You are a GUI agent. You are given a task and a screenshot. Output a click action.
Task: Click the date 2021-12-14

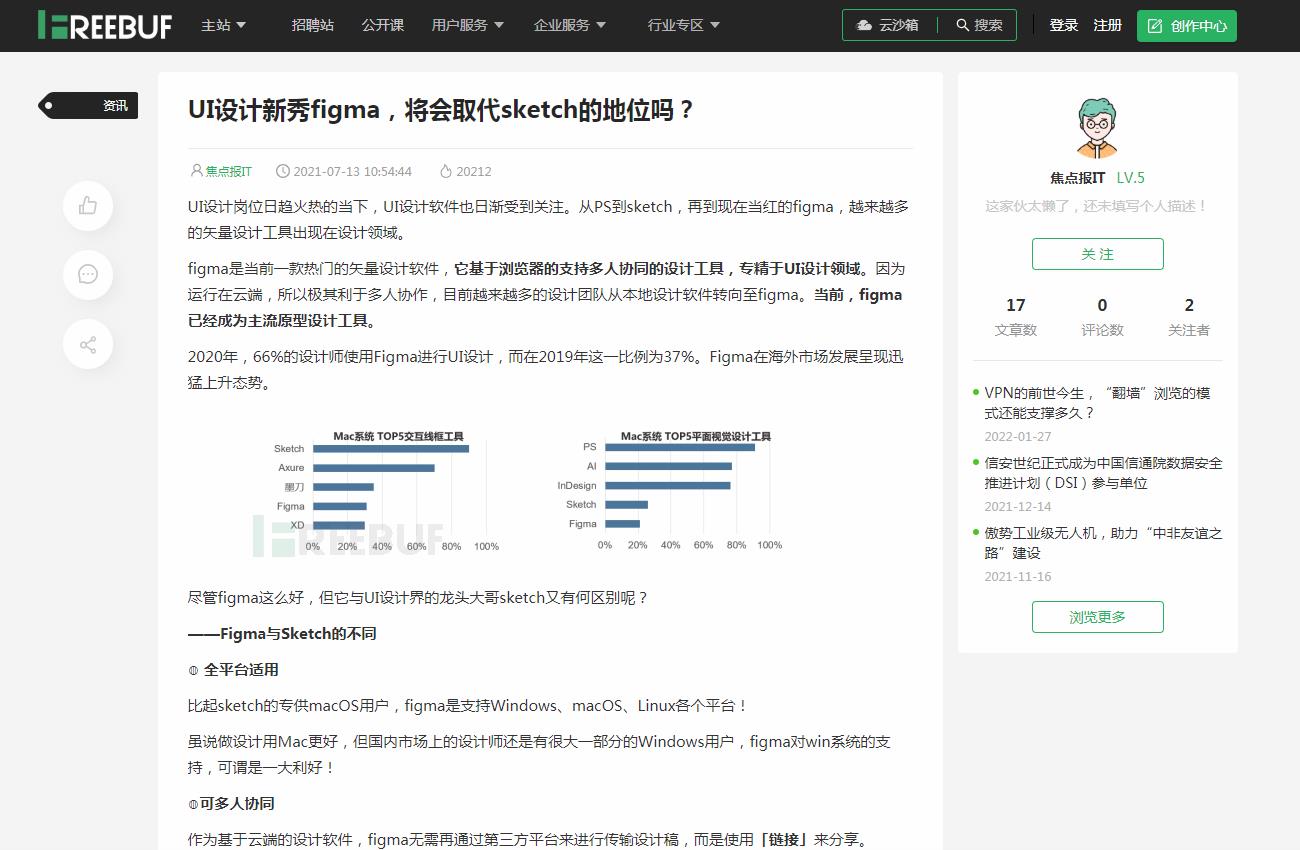(1018, 507)
